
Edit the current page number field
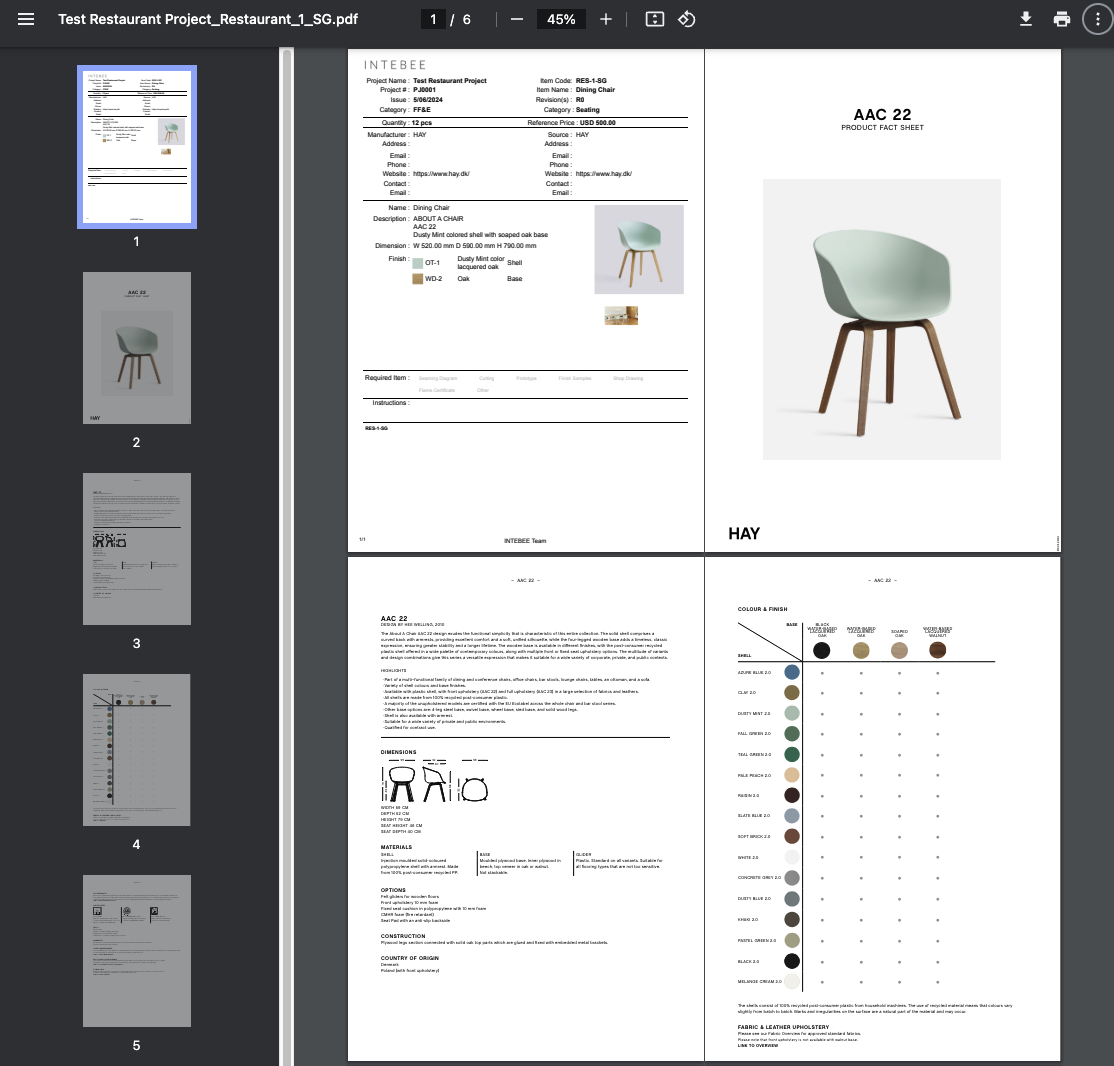coord(433,19)
